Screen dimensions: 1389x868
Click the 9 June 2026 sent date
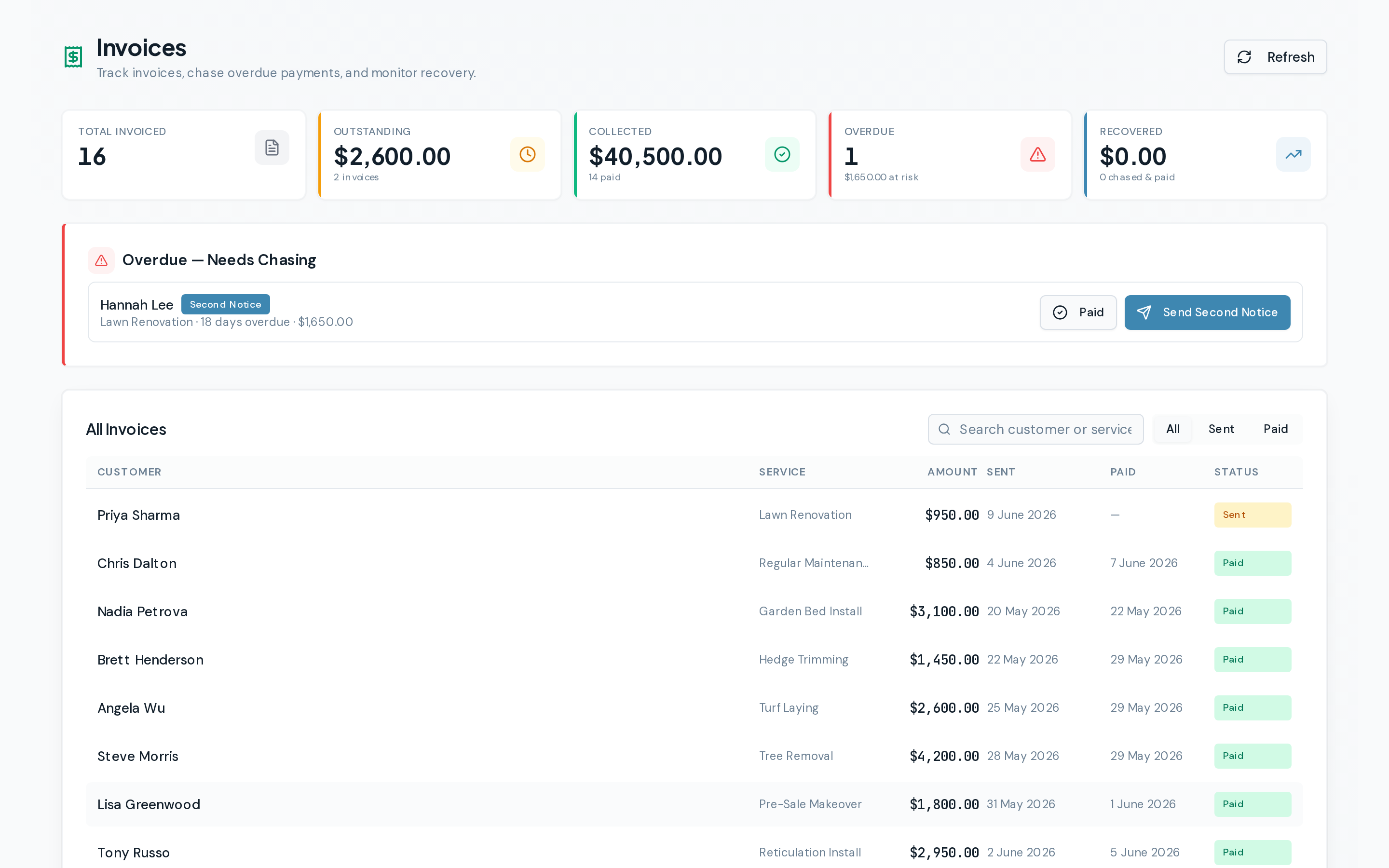click(1021, 515)
